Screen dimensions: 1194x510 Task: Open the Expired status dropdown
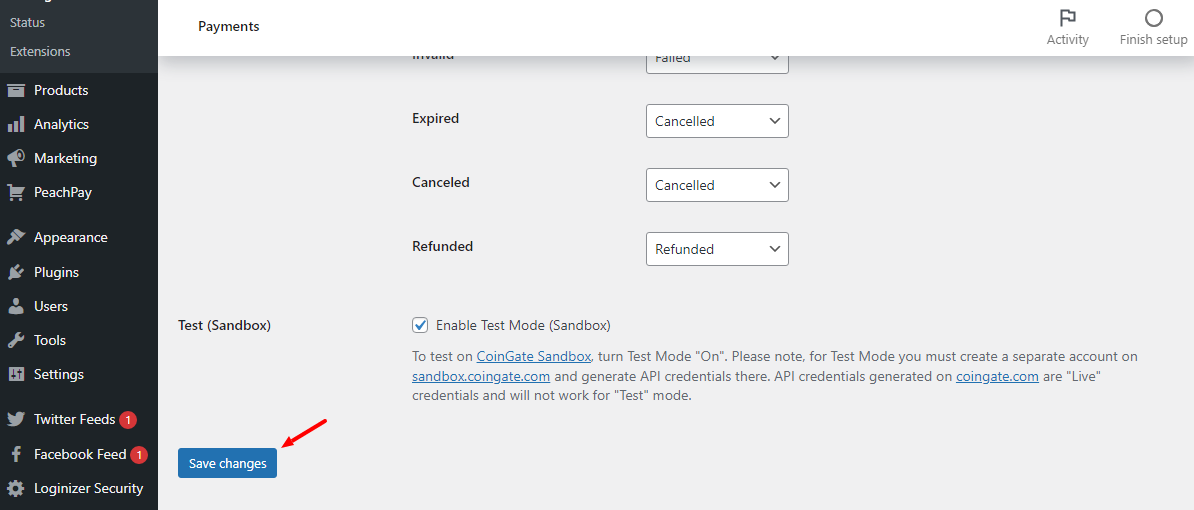pyautogui.click(x=717, y=121)
